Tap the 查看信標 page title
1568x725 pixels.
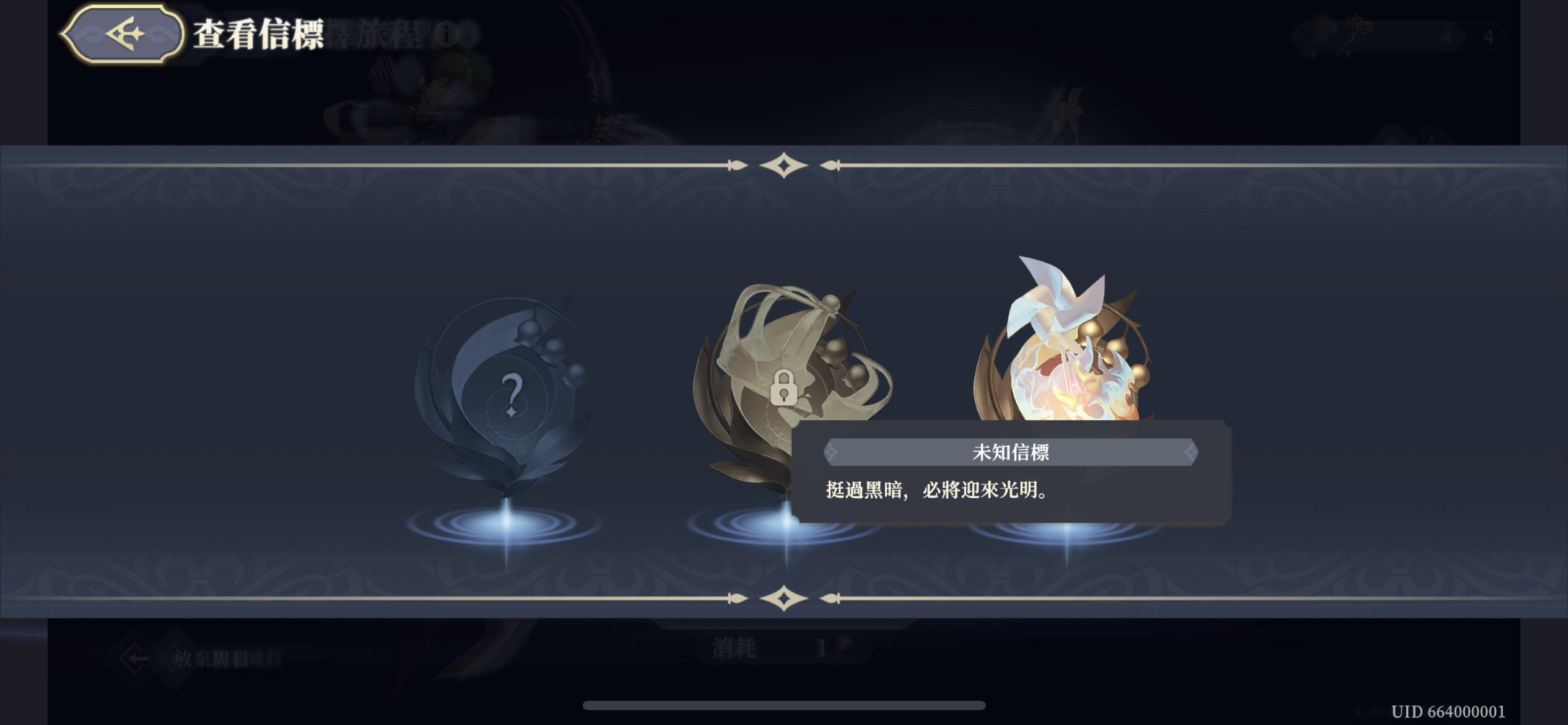[x=259, y=34]
